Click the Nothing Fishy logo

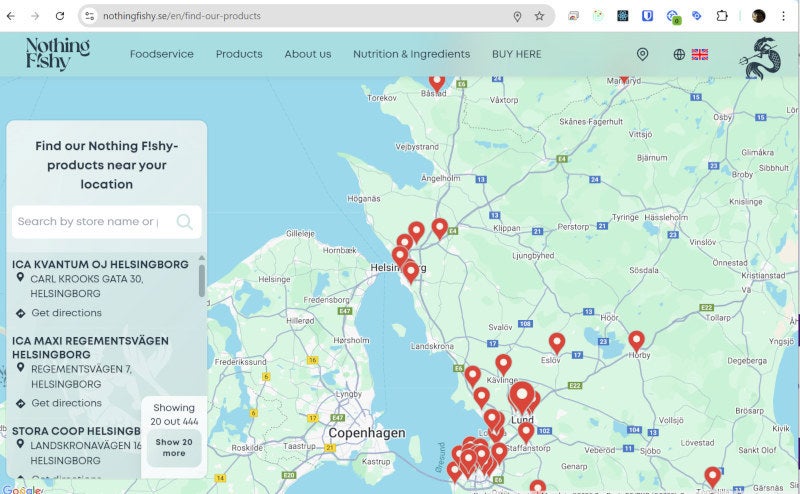coord(58,54)
